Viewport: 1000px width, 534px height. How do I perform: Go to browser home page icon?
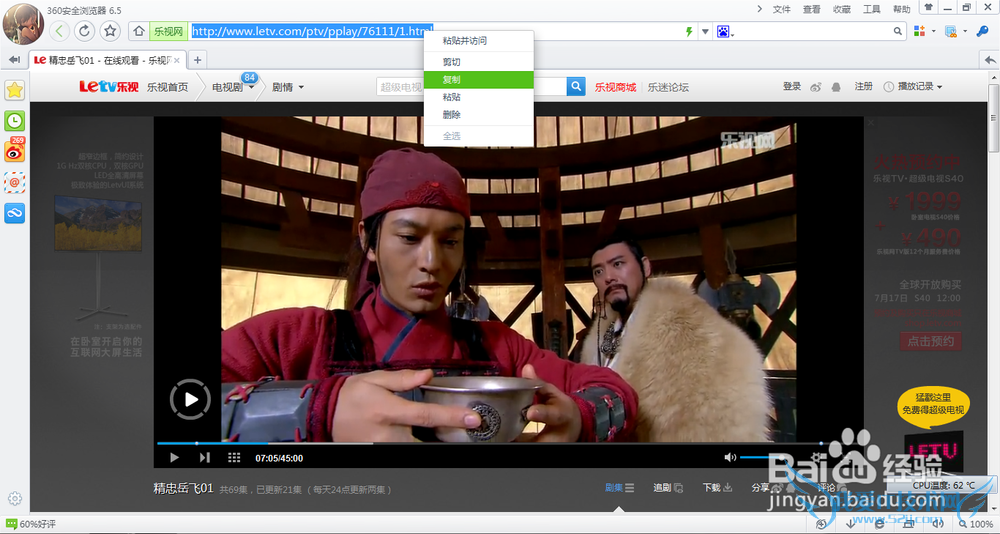coord(136,31)
